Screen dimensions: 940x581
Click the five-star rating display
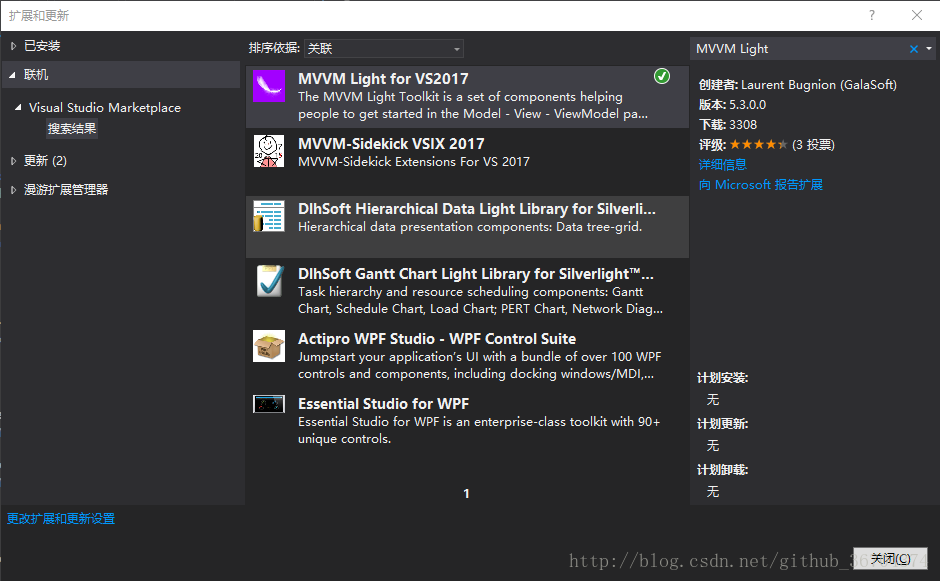[x=758, y=145]
